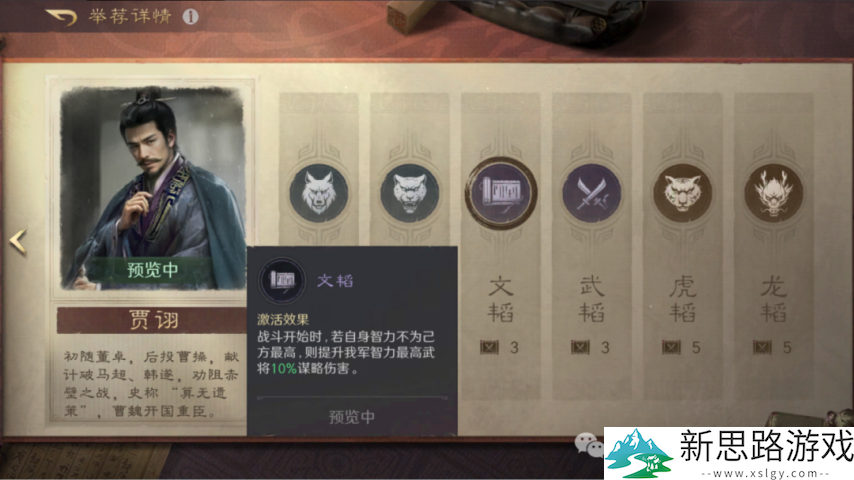This screenshot has height=480, width=854.
Task: Click the 预览中 banner on portrait
Action: pyautogui.click(x=152, y=270)
